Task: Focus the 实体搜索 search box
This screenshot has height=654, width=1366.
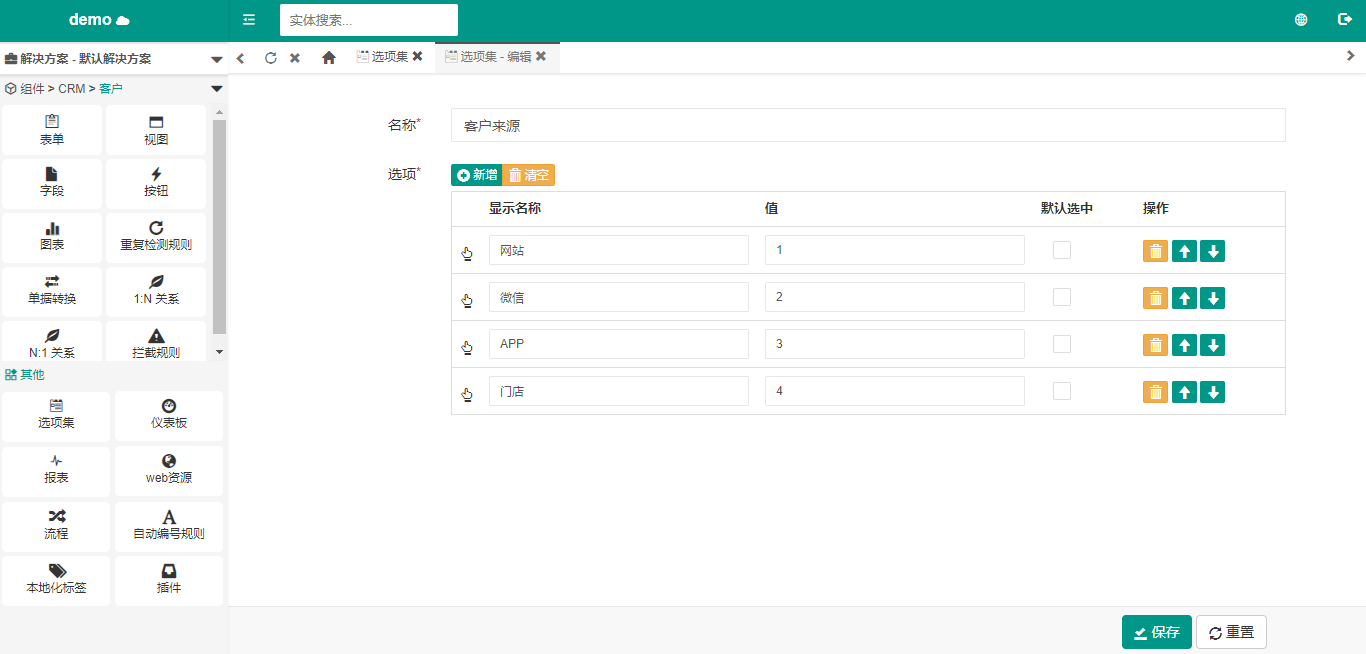Action: coord(369,20)
